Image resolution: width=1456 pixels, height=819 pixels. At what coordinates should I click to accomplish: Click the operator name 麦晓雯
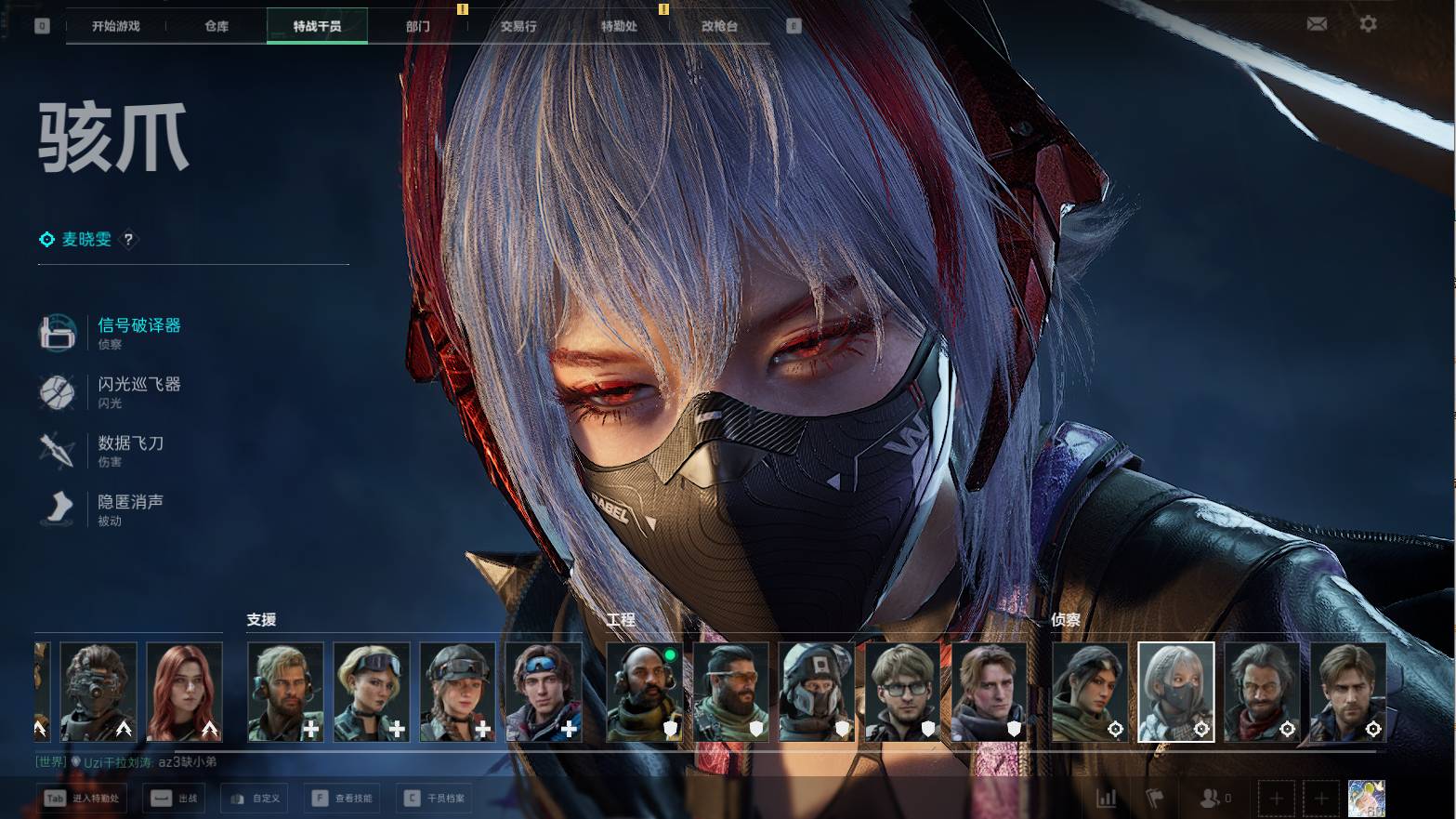click(x=86, y=240)
